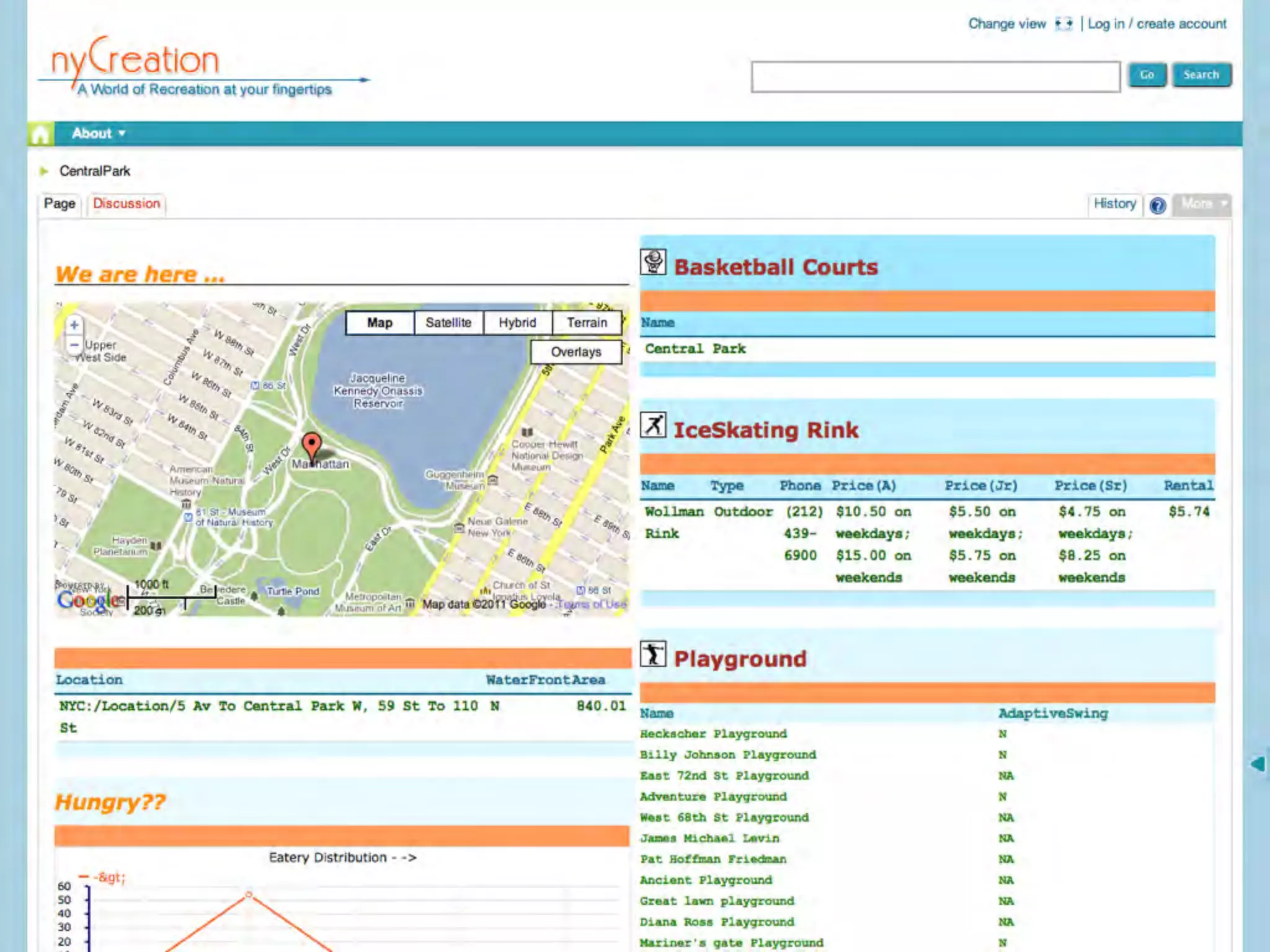Image resolution: width=1270 pixels, height=952 pixels.
Task: Open the History tab
Action: 1114,204
